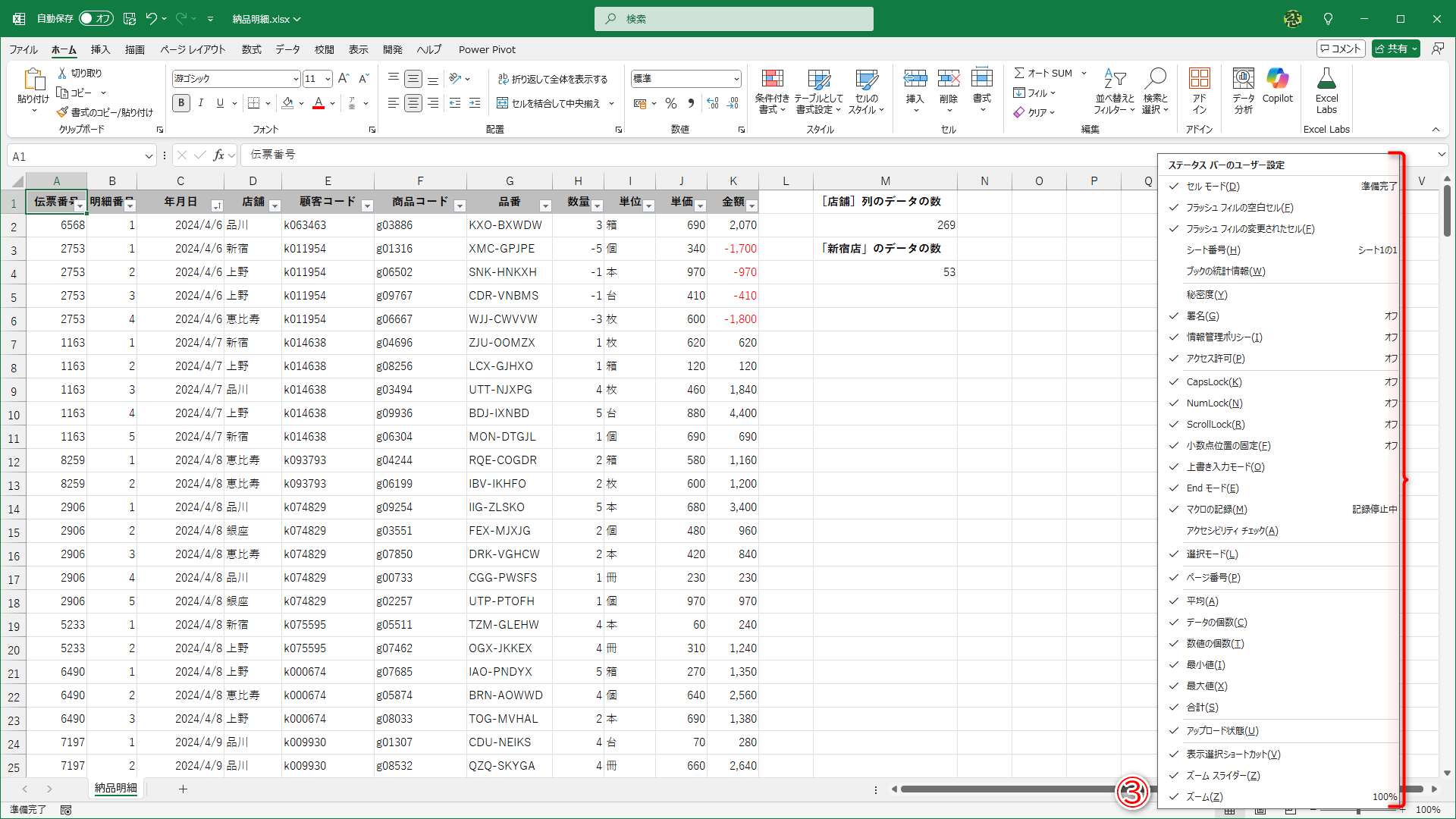The image size is (1456, 819).
Task: Open the 挿入 ribbon tab
Action: pyautogui.click(x=100, y=49)
